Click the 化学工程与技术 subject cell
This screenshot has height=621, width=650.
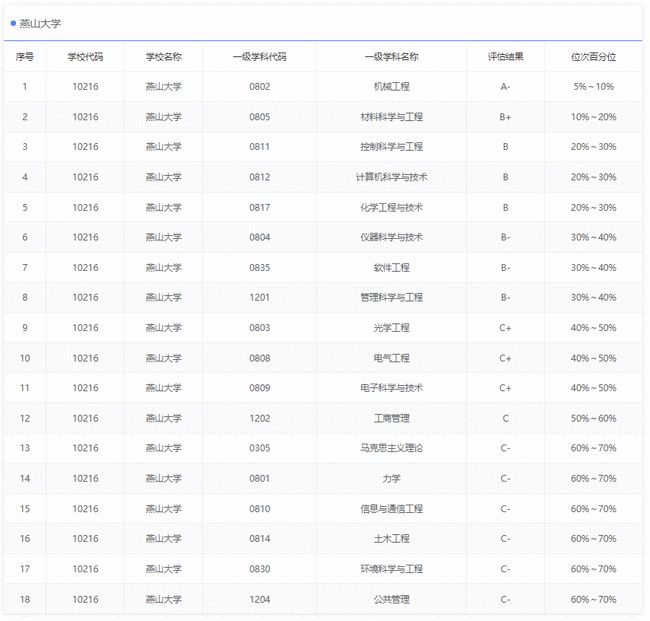[x=392, y=207]
